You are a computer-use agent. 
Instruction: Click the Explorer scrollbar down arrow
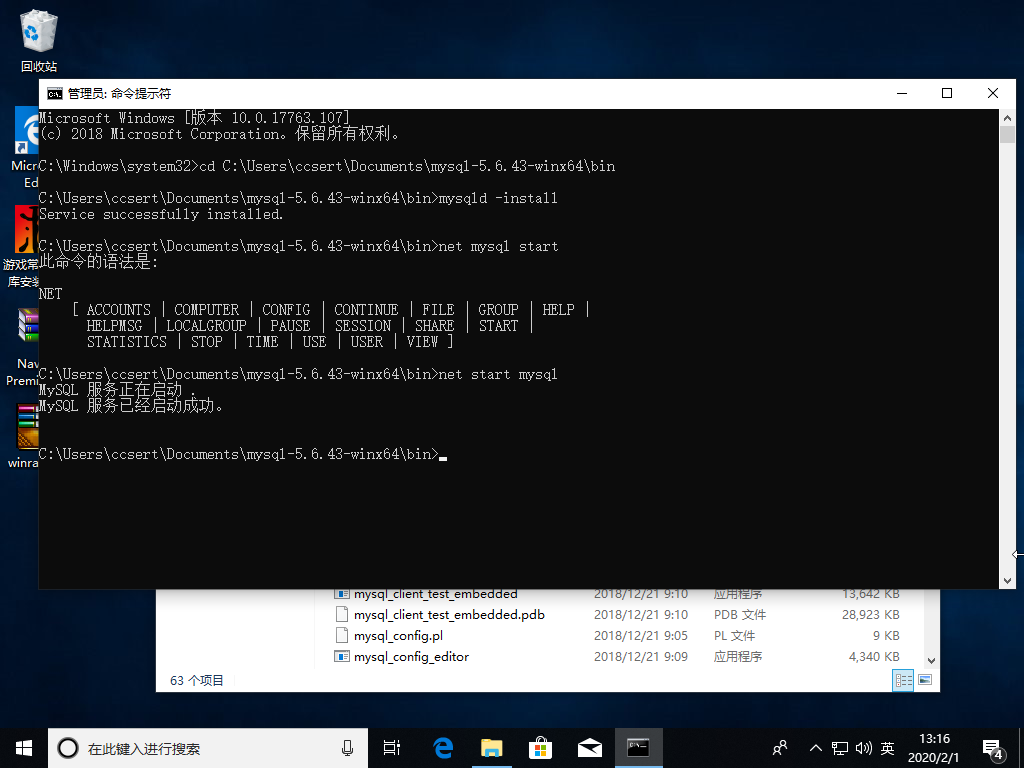click(931, 660)
